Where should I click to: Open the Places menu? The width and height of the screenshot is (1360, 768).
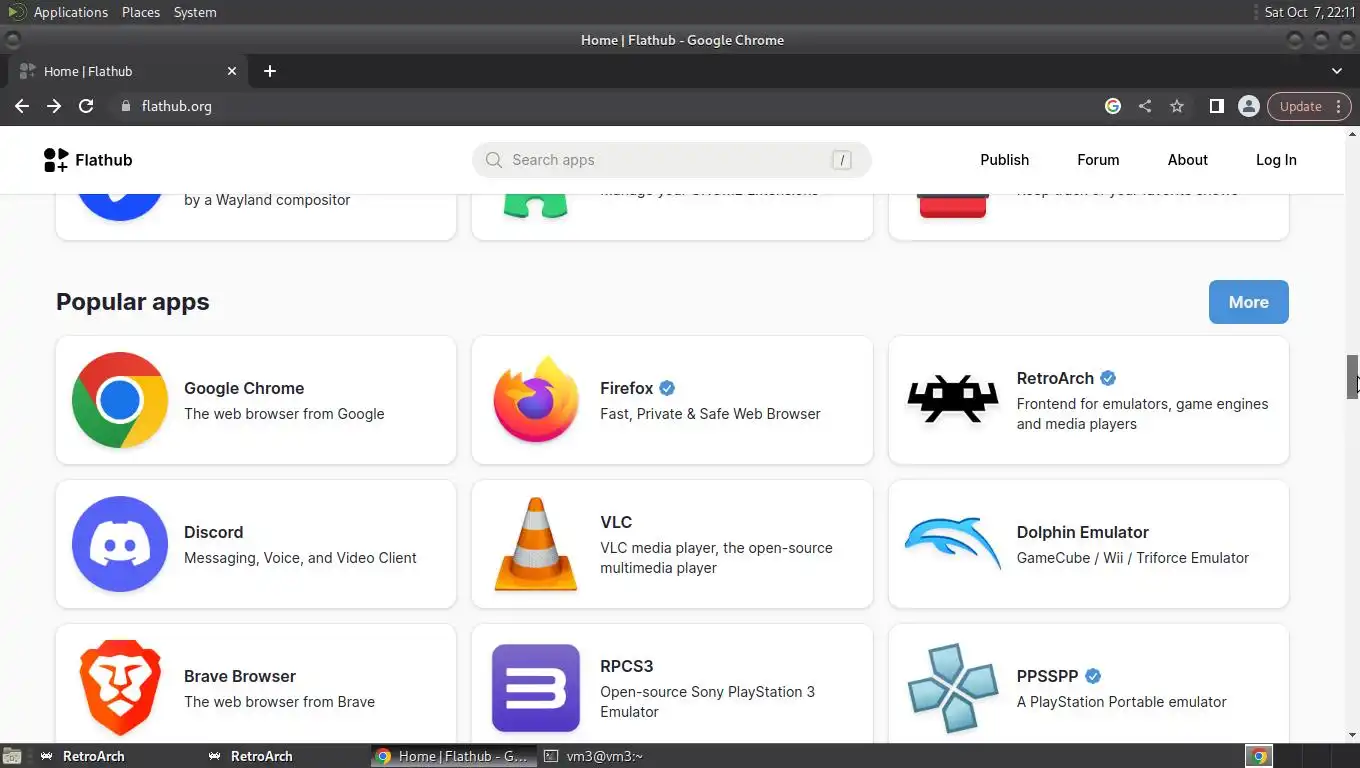click(141, 12)
